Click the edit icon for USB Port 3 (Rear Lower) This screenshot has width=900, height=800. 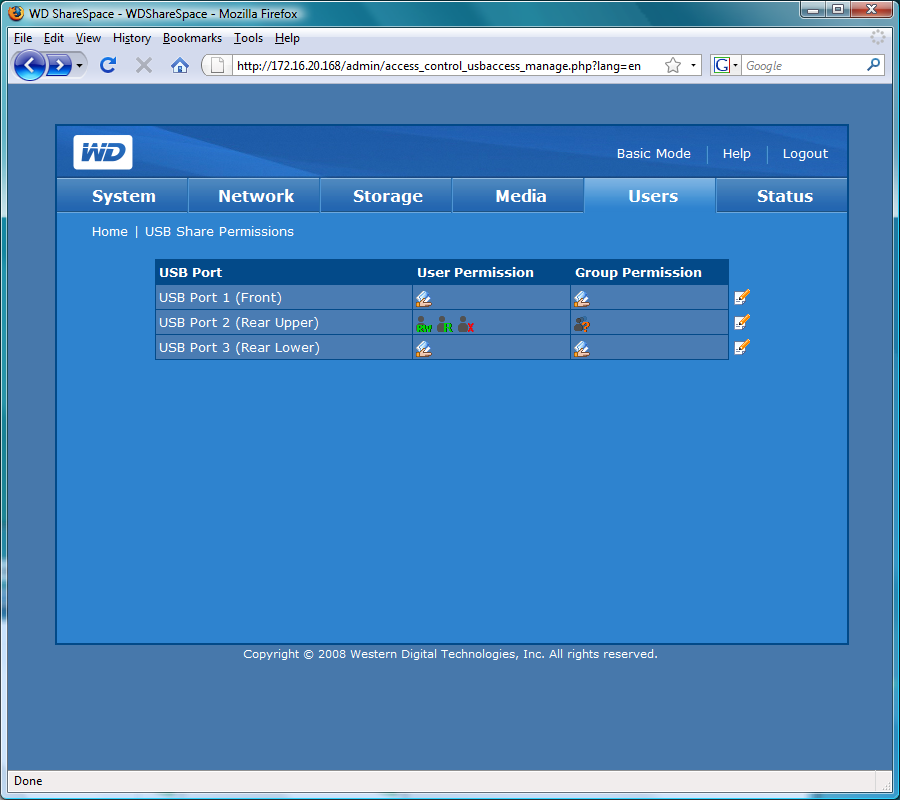[x=742, y=347]
